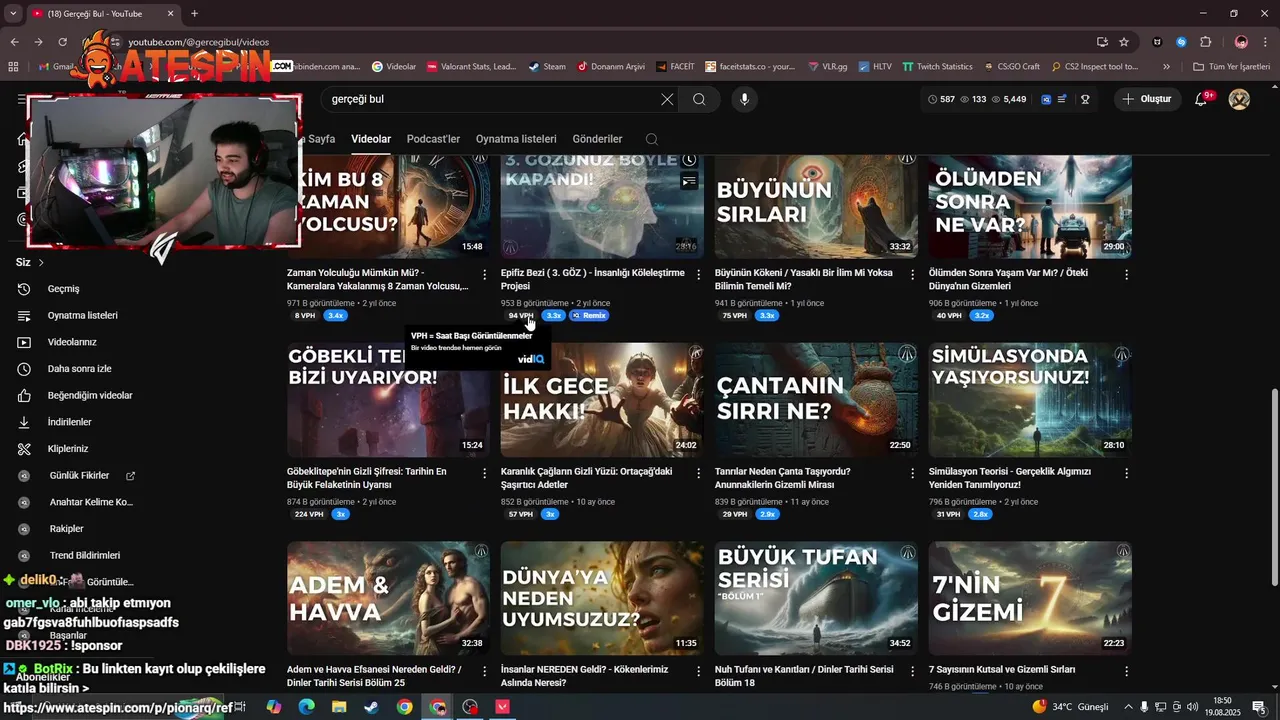Open File Explorer from the taskbar
This screenshot has height=720, width=1280.
339,707
